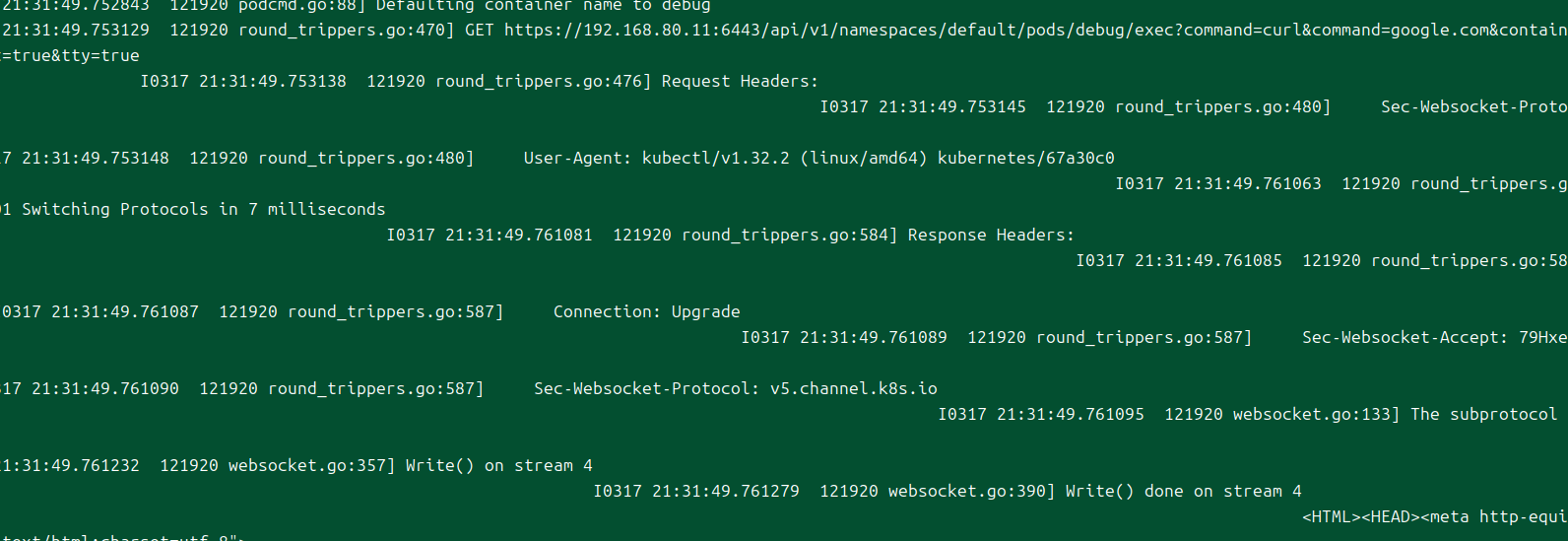Click the 'Response Headers:' log text
The width and height of the screenshot is (1568, 541).
pos(991,236)
